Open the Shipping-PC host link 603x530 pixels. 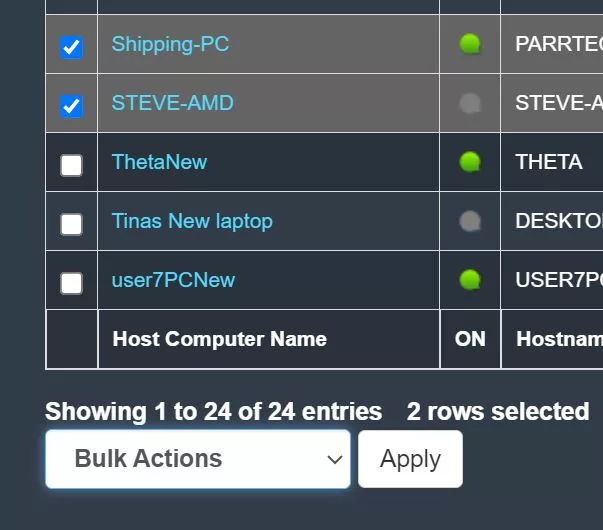click(170, 44)
